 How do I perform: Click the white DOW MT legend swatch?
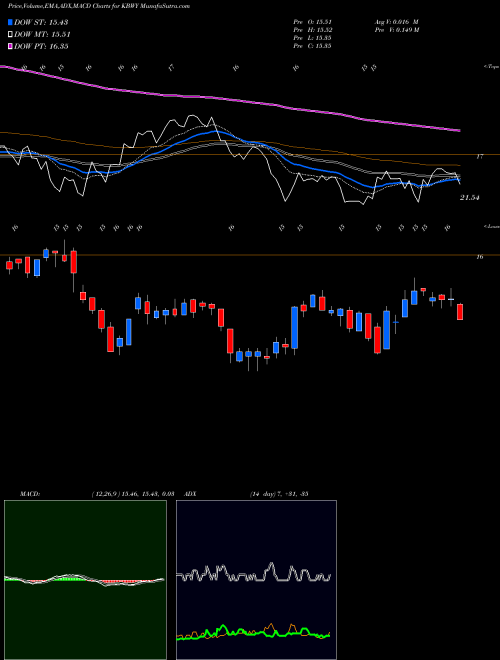click(x=11, y=35)
